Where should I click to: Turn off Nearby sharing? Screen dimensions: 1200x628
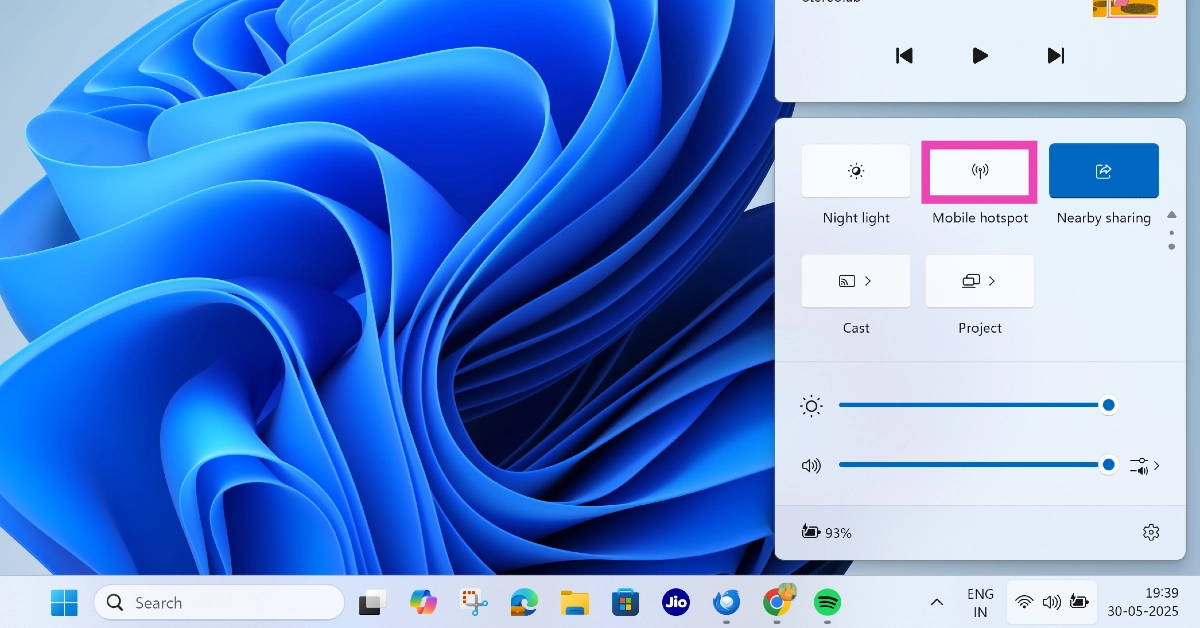click(1104, 171)
